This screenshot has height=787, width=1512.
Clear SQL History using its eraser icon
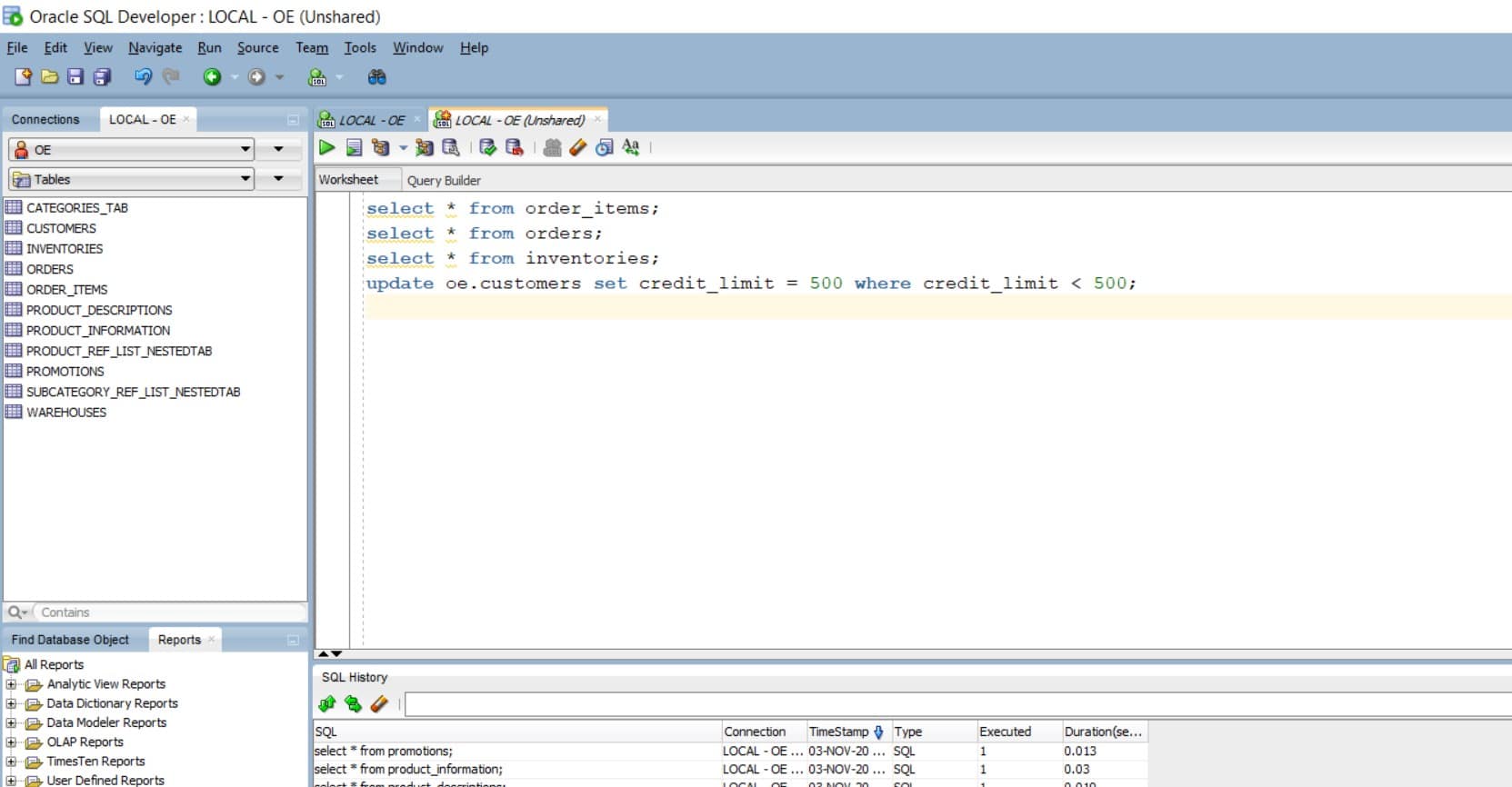pyautogui.click(x=379, y=703)
